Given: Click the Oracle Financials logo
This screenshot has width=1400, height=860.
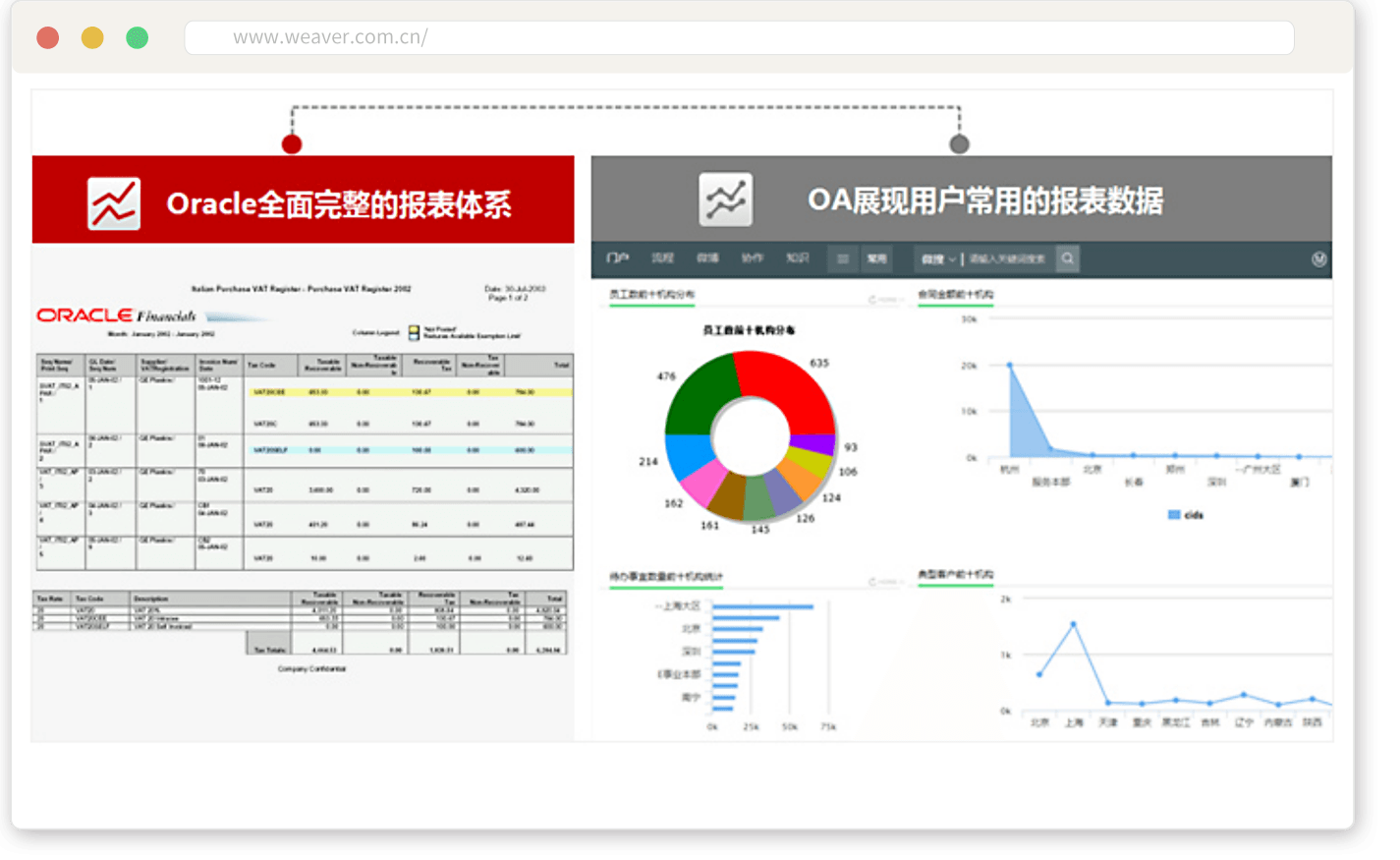Looking at the screenshot, I should (116, 315).
